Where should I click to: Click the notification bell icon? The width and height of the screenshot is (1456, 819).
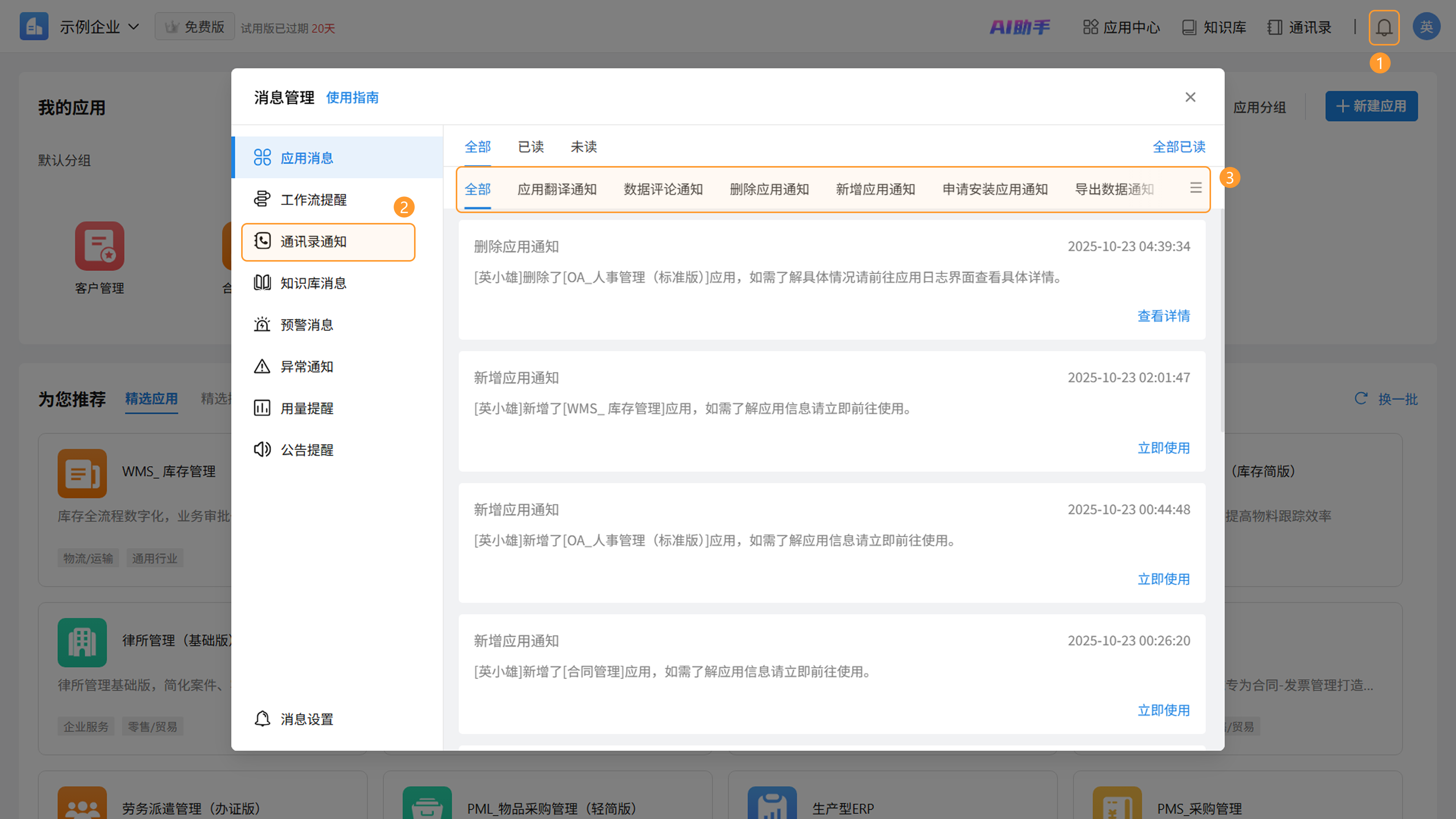(1383, 27)
